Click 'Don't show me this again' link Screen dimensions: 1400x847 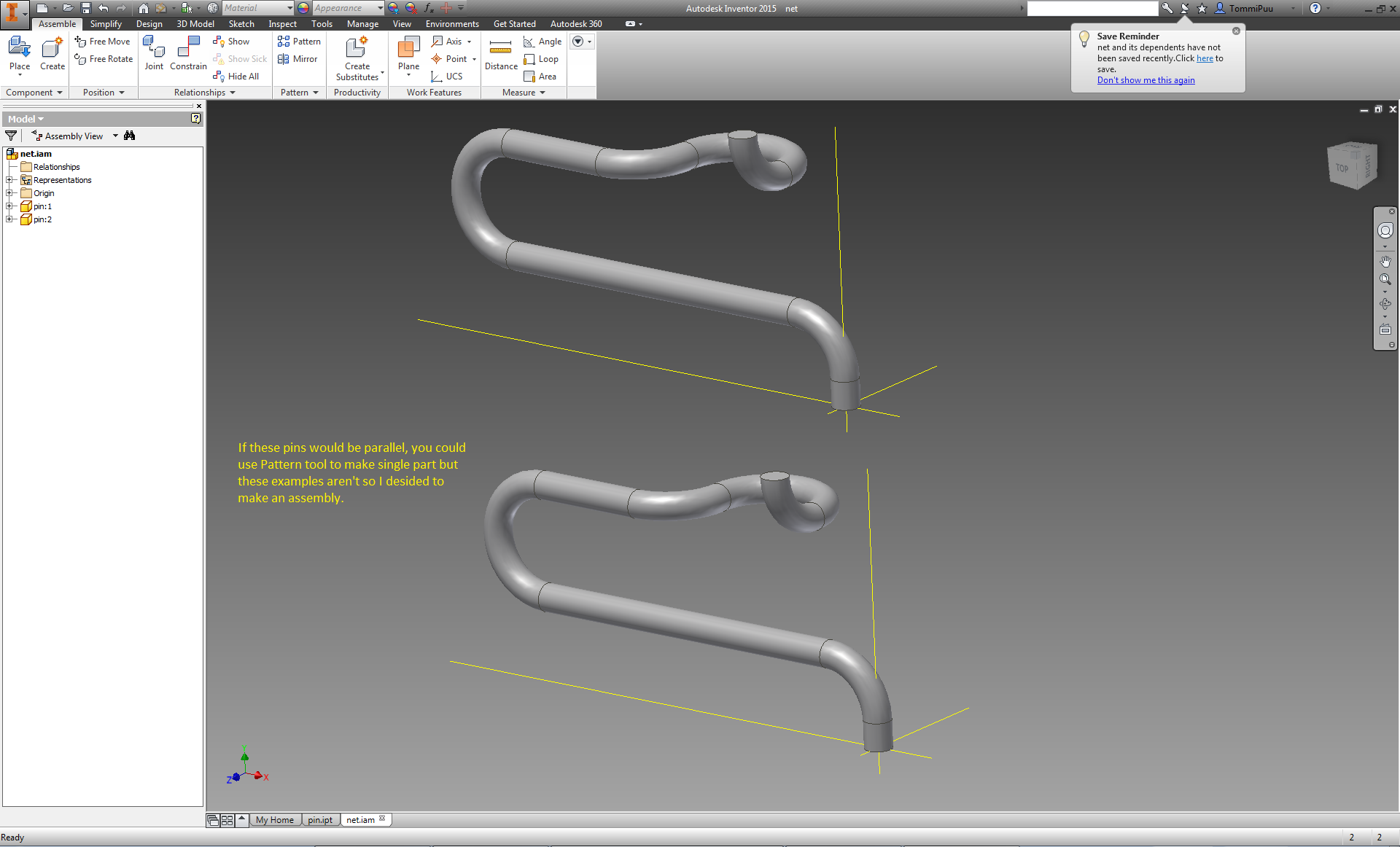(1146, 80)
